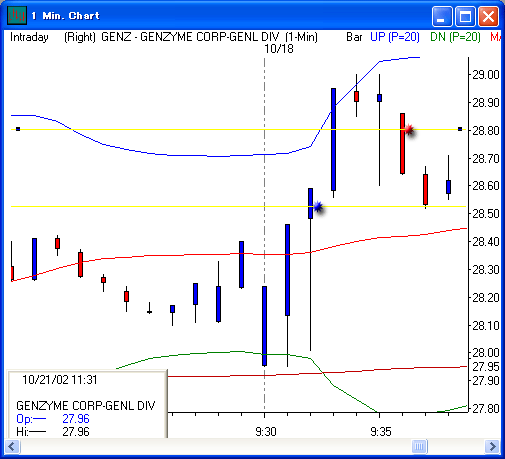Click the horizontal scrollbar thumb
505x459 pixels.
point(419,446)
